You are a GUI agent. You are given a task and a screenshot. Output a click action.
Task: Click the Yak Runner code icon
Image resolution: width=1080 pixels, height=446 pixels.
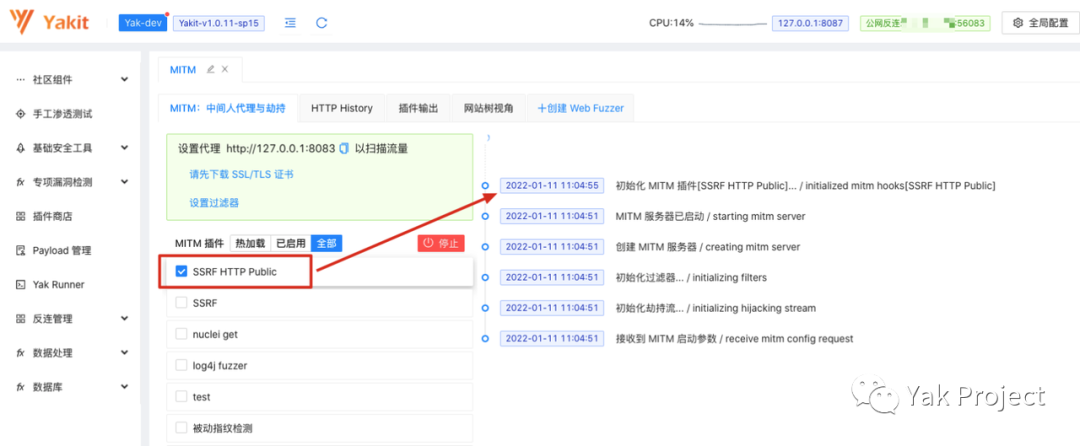21,284
